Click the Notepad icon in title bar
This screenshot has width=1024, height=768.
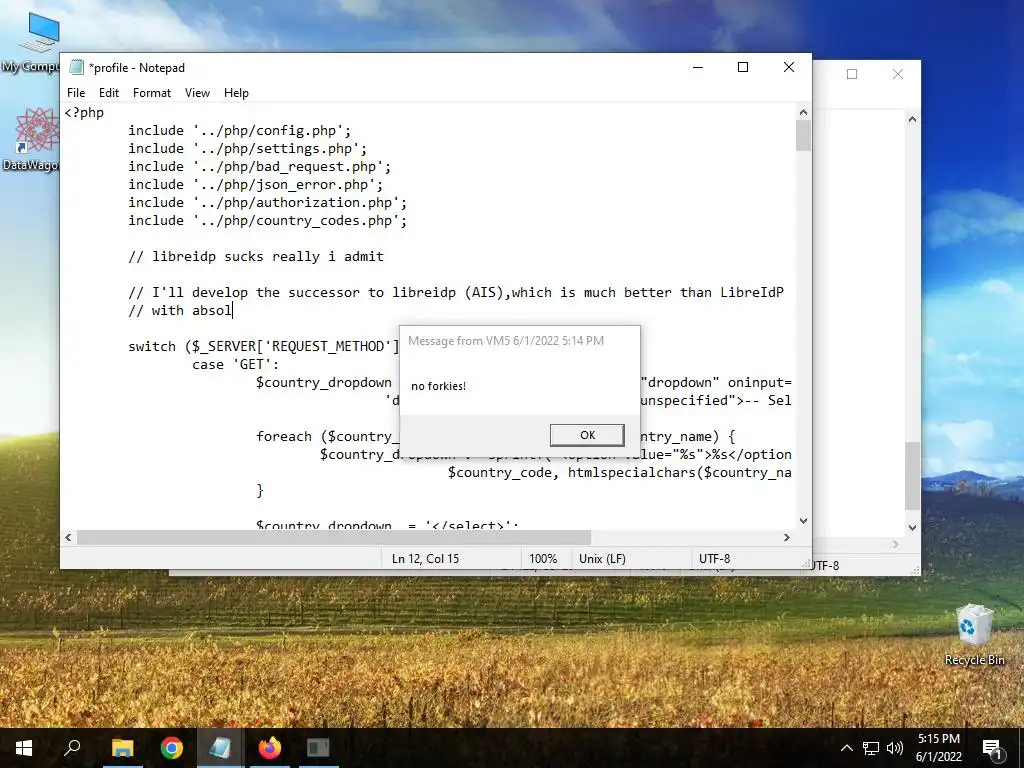click(76, 67)
